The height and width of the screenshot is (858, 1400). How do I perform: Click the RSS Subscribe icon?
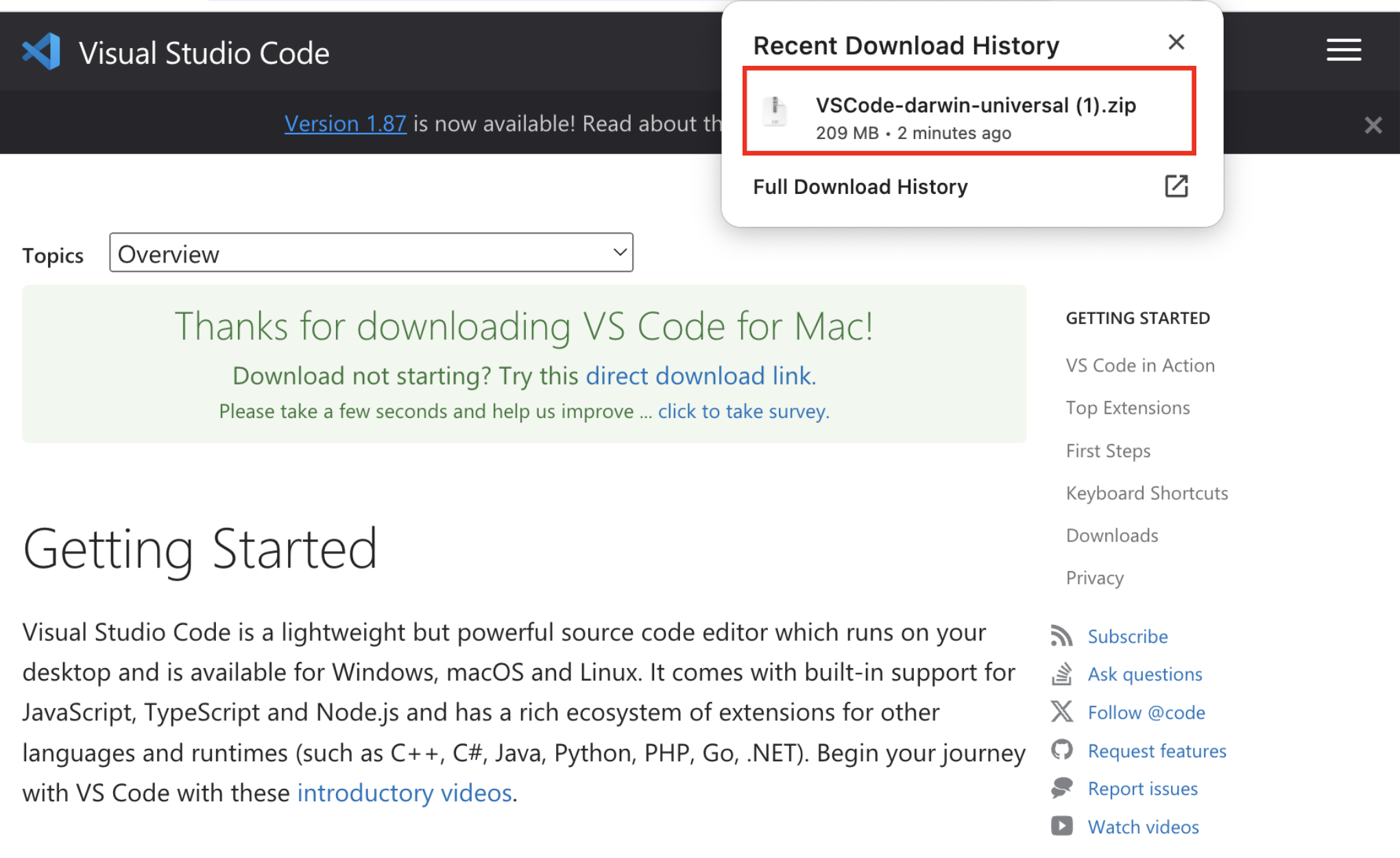click(1061, 636)
